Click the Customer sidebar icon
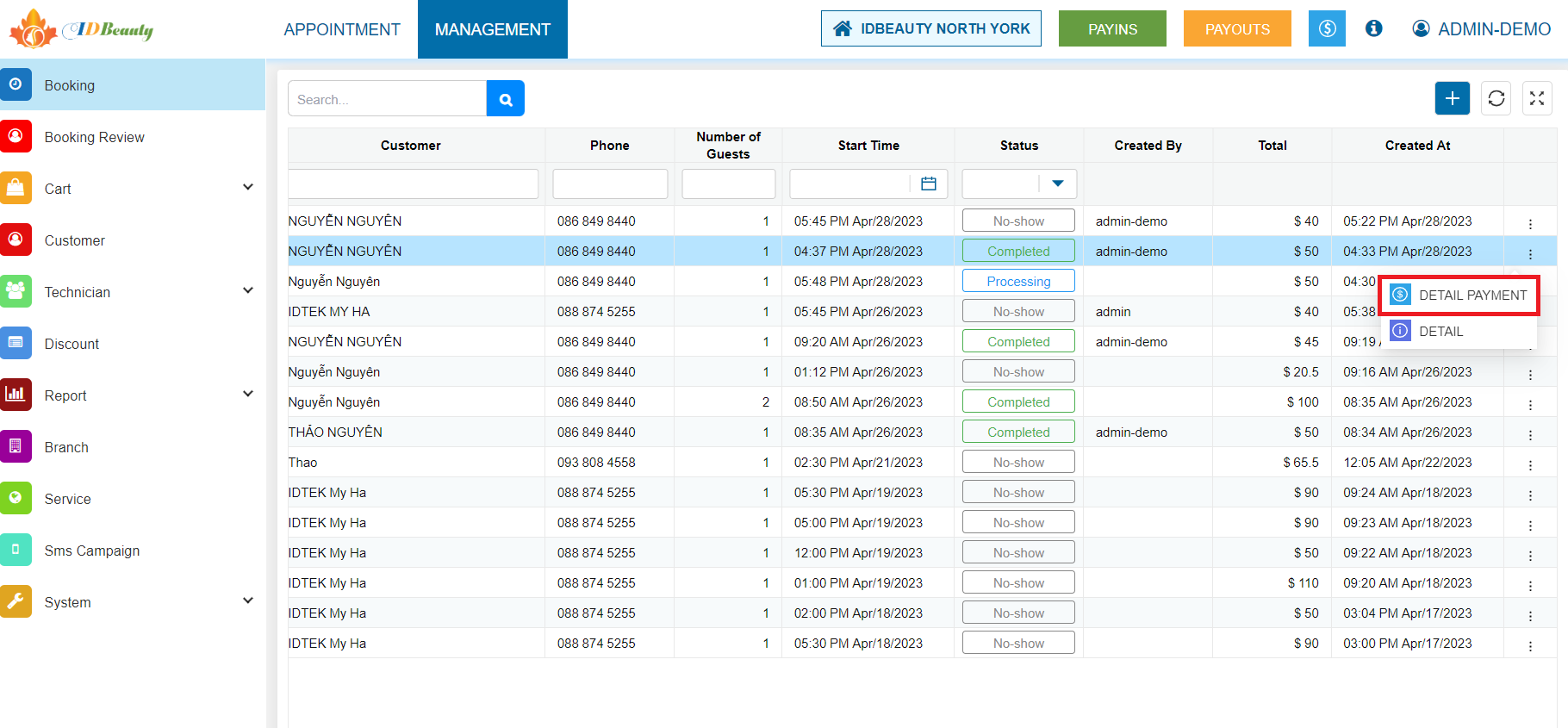 pyautogui.click(x=16, y=240)
